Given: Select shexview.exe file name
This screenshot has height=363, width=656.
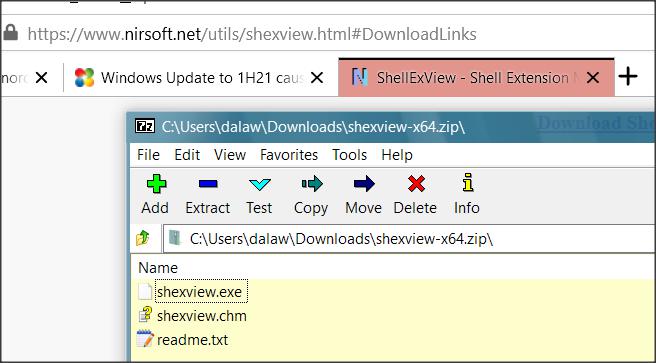Looking at the screenshot, I should (x=200, y=291).
